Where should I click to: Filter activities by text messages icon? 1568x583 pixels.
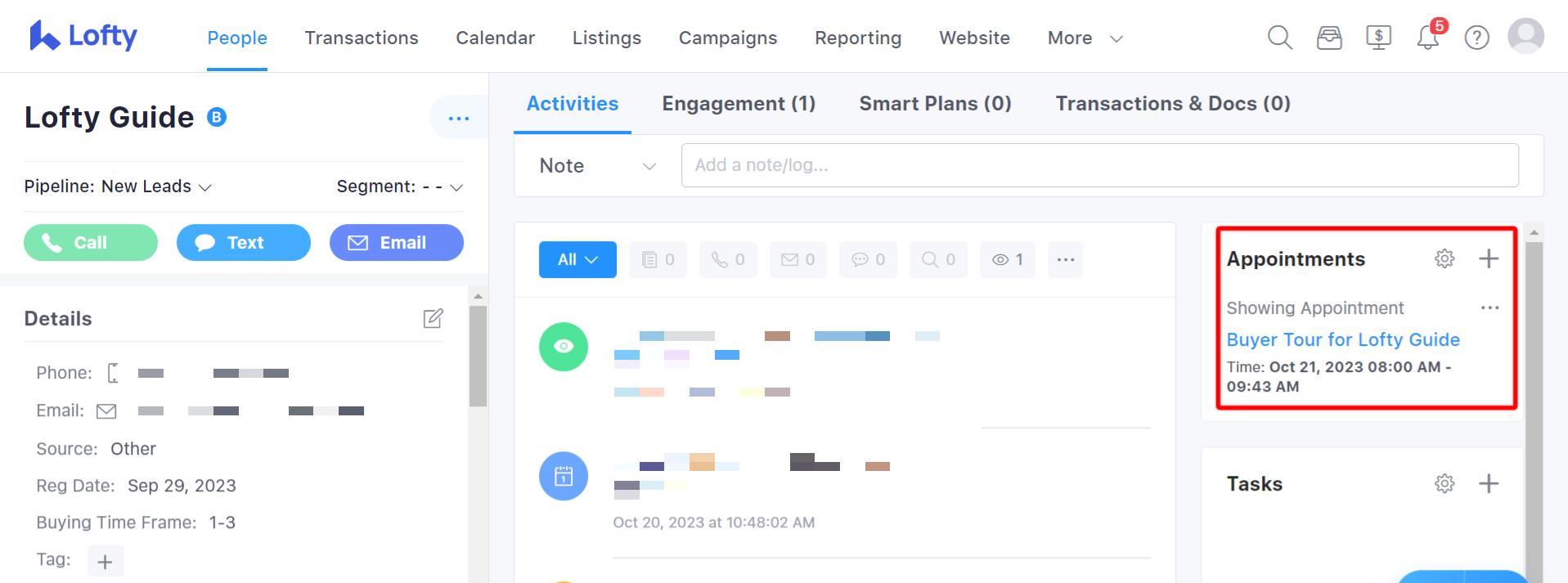(868, 259)
